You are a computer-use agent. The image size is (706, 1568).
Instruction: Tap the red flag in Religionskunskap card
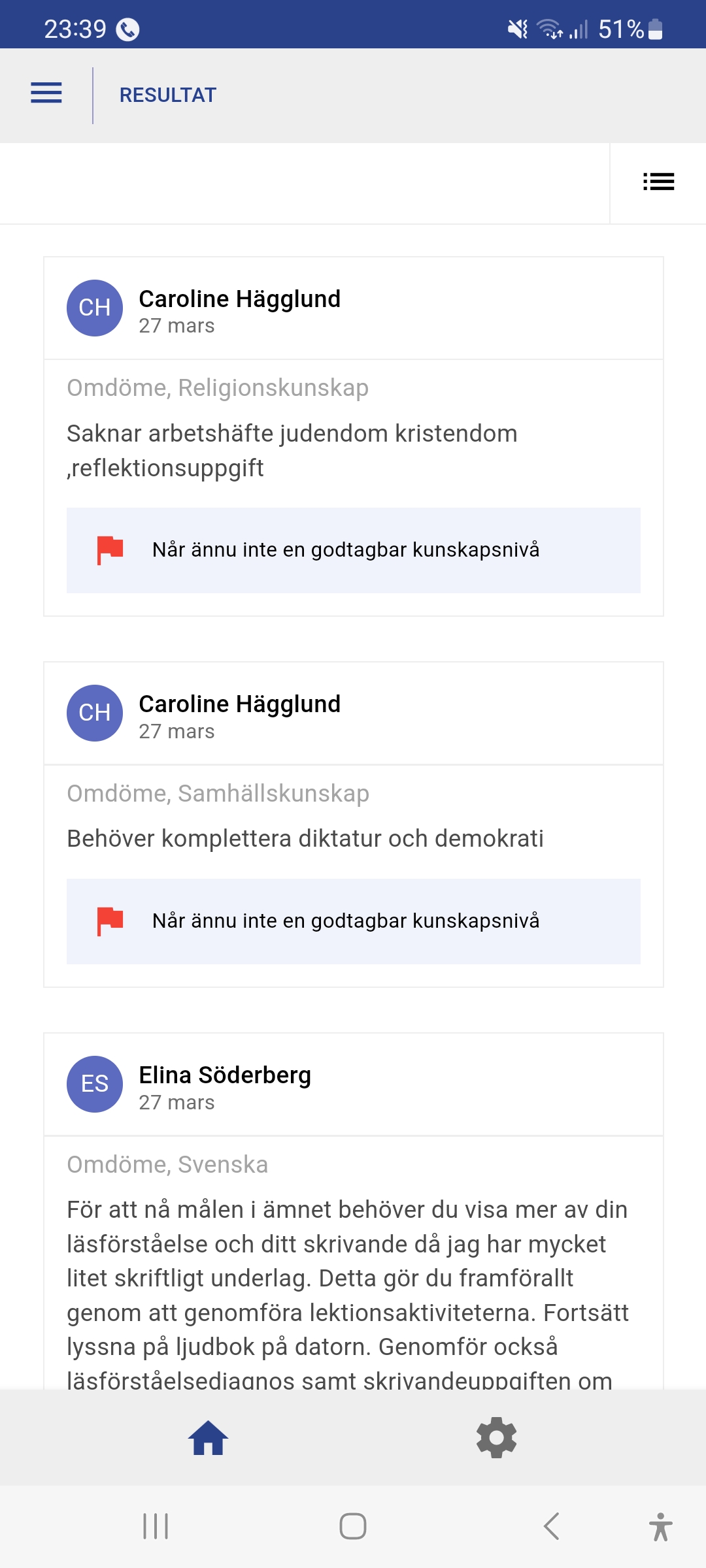tap(110, 549)
